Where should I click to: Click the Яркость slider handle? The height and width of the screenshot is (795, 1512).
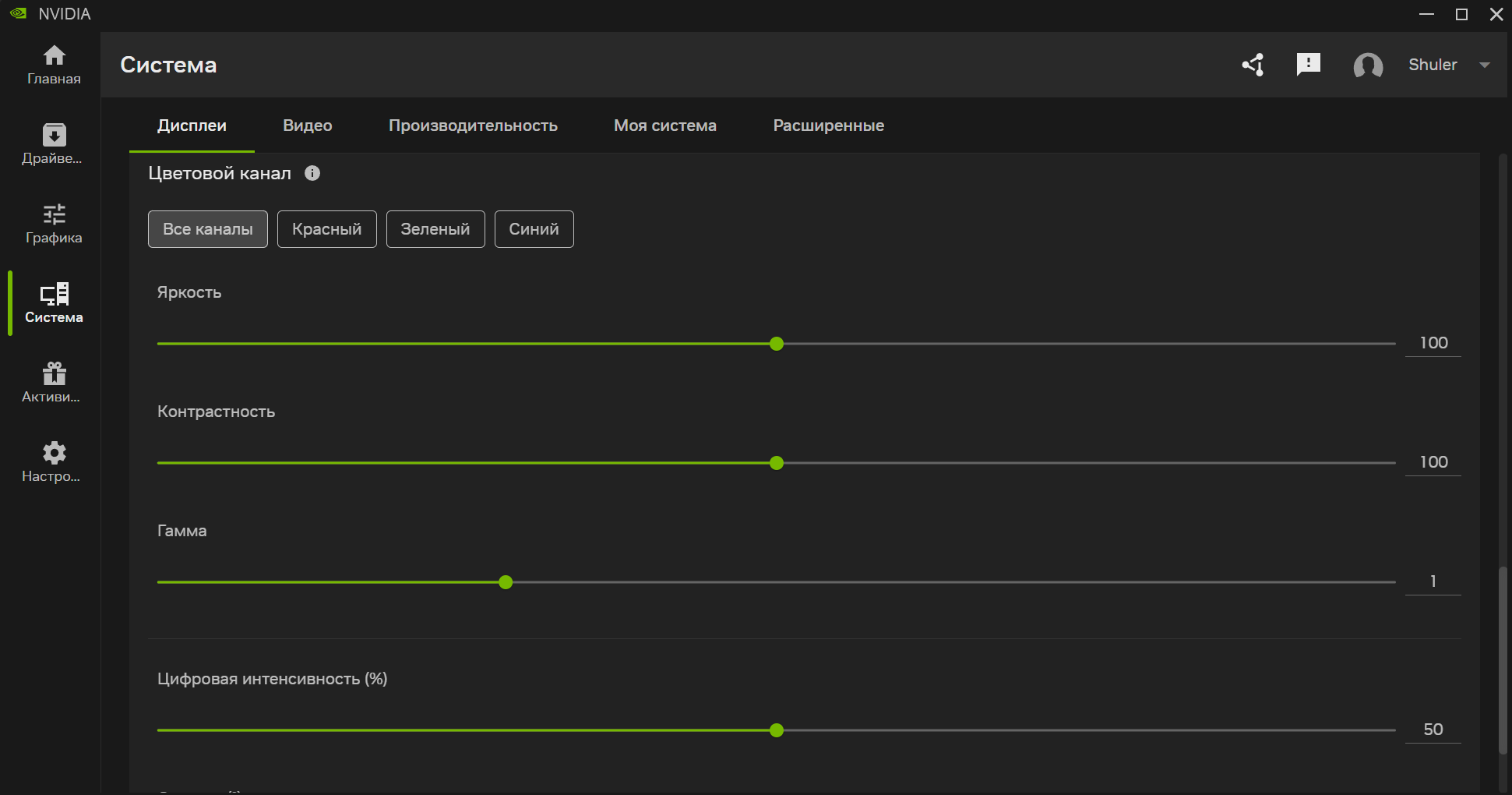(x=777, y=344)
